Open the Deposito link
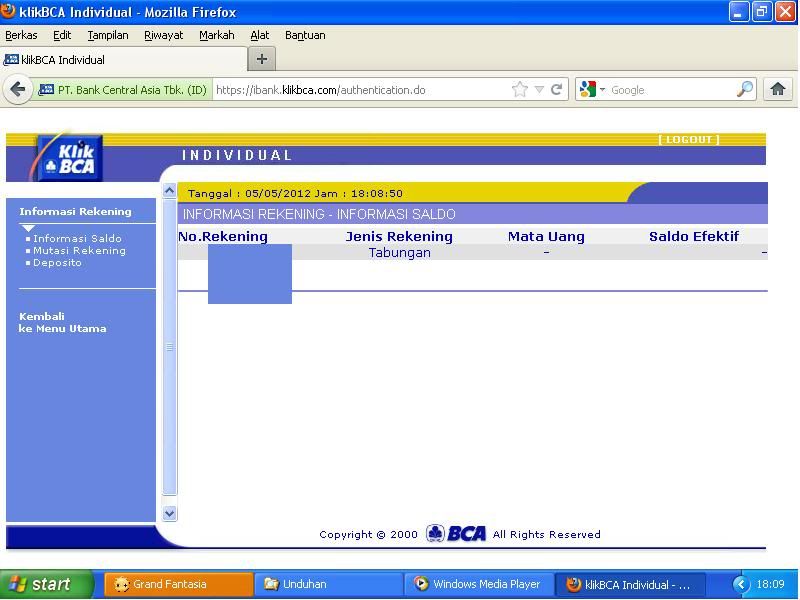The image size is (800, 600). [57, 263]
